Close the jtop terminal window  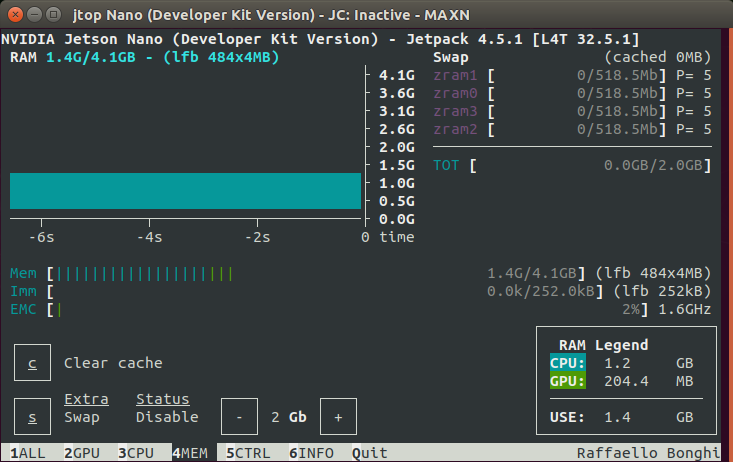pos(15,14)
